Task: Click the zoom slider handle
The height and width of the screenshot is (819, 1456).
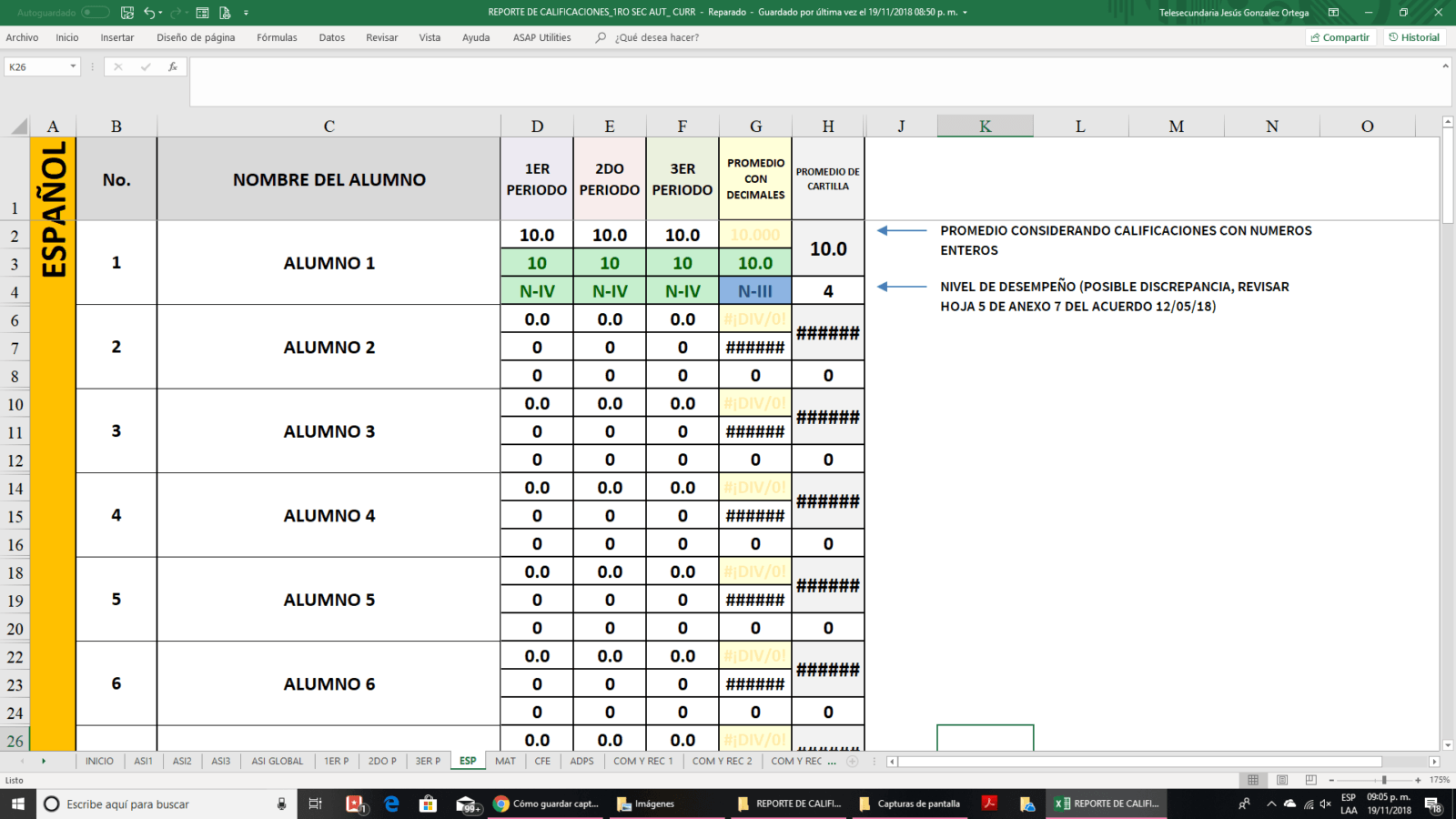Action: 1384,780
